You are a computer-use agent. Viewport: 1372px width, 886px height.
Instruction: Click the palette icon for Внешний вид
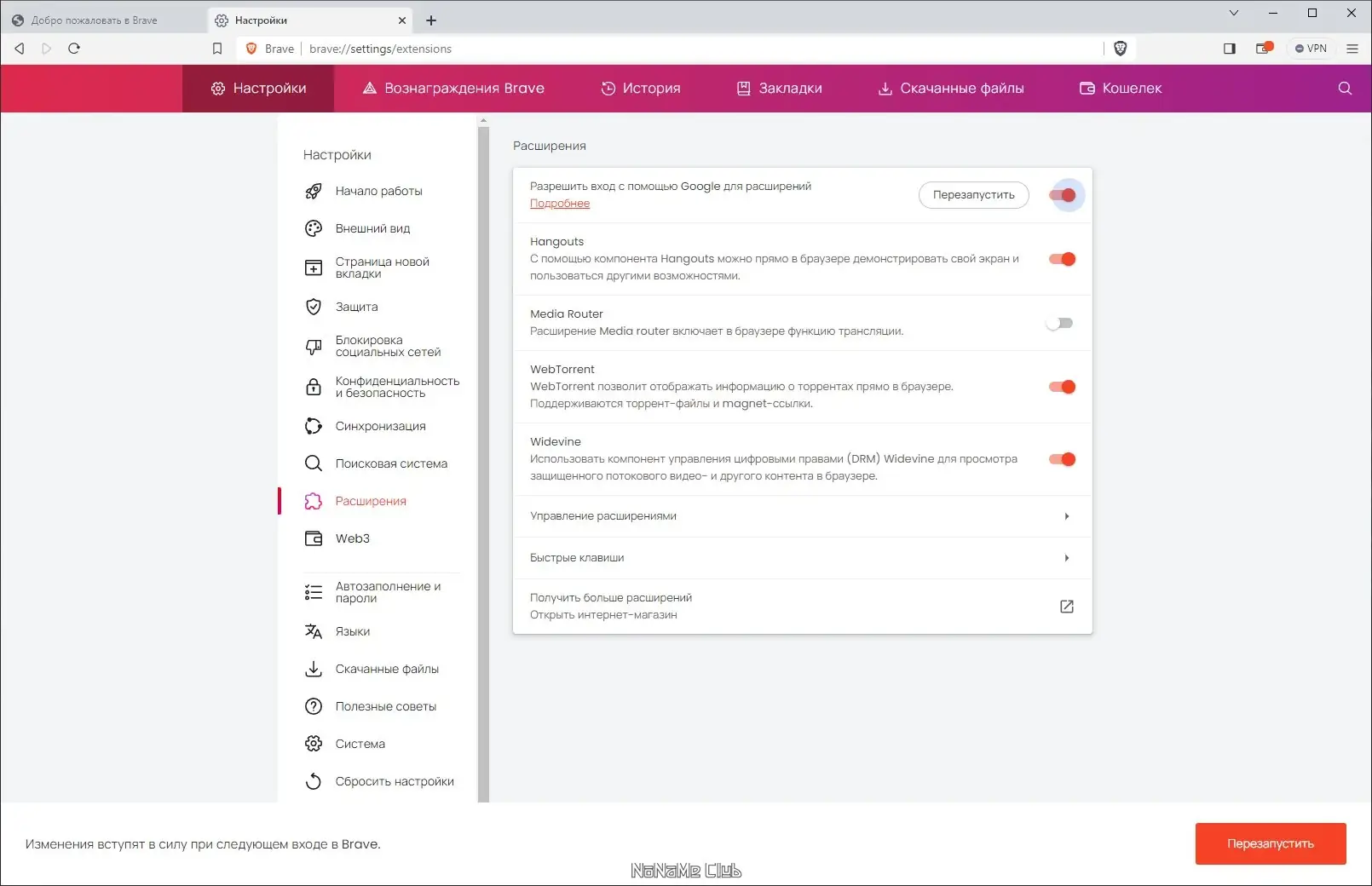tap(314, 228)
